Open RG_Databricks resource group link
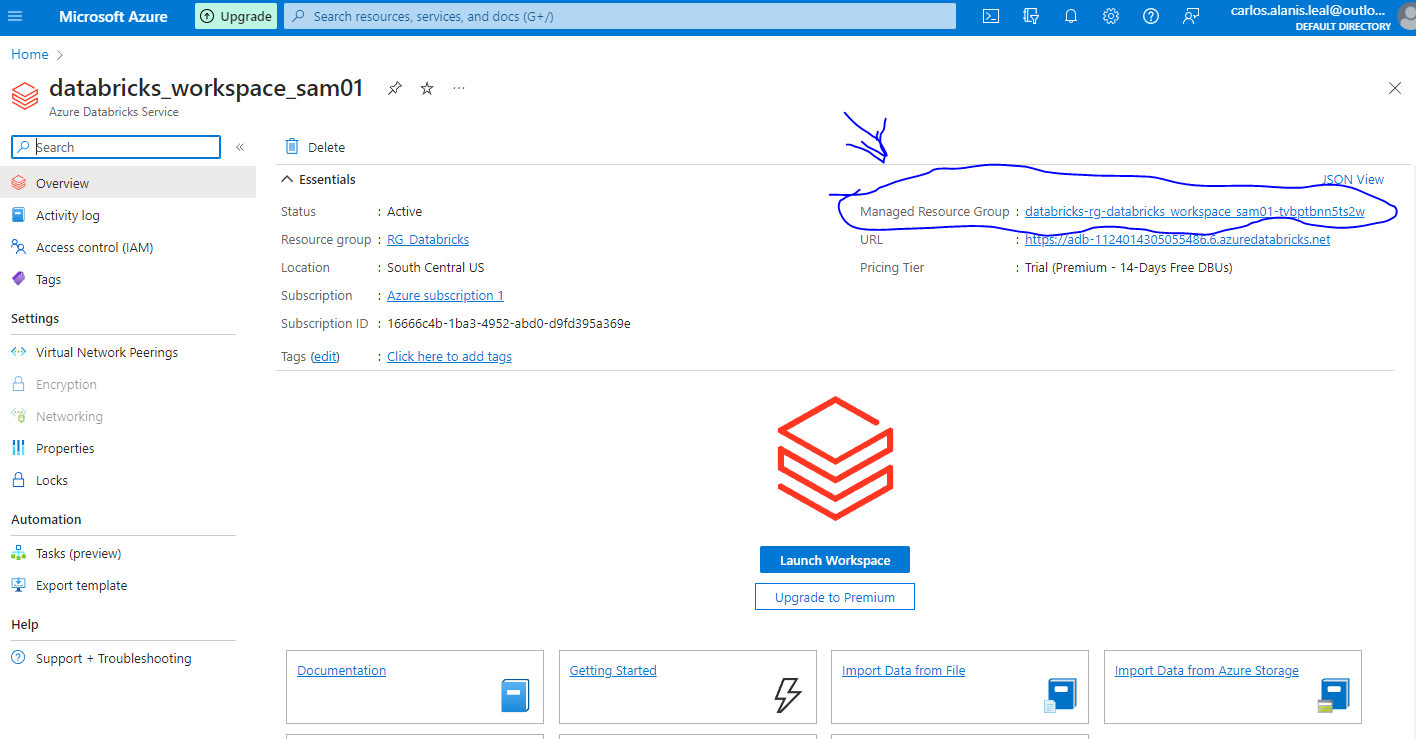The image size is (1416, 739). tap(428, 239)
